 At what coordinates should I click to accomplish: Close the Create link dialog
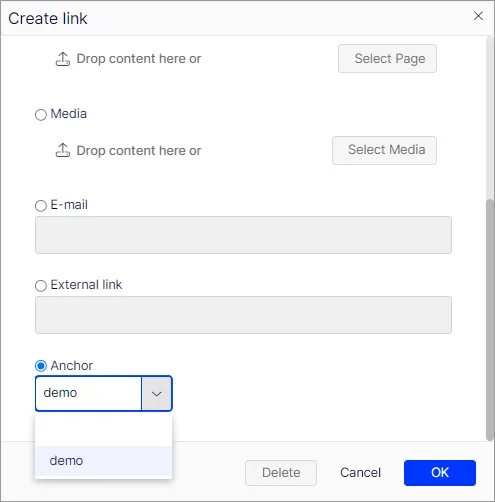[x=478, y=16]
